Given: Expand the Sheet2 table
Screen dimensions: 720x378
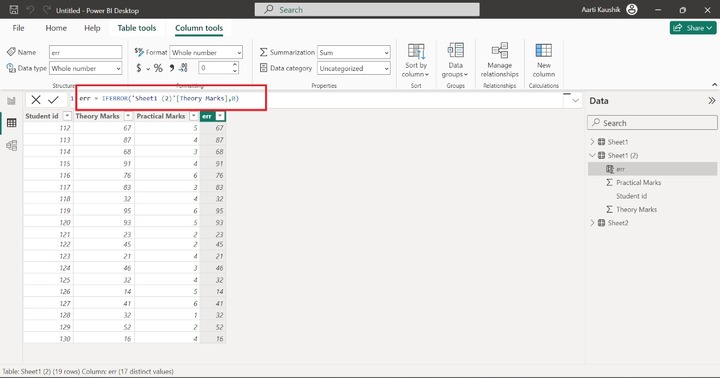Looking at the screenshot, I should [592, 223].
